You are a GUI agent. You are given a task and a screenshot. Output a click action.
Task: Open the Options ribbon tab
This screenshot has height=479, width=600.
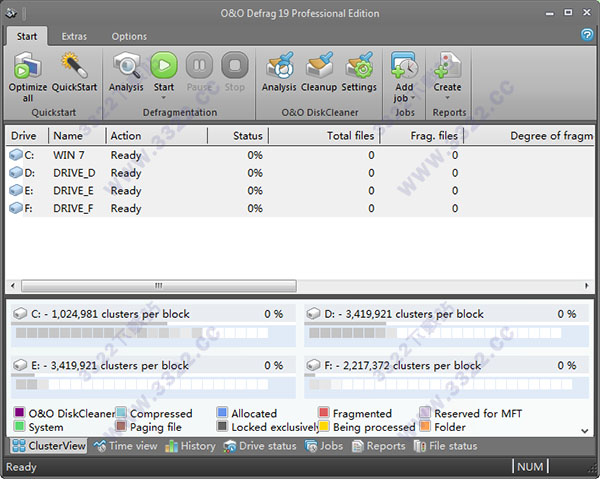coord(129,36)
